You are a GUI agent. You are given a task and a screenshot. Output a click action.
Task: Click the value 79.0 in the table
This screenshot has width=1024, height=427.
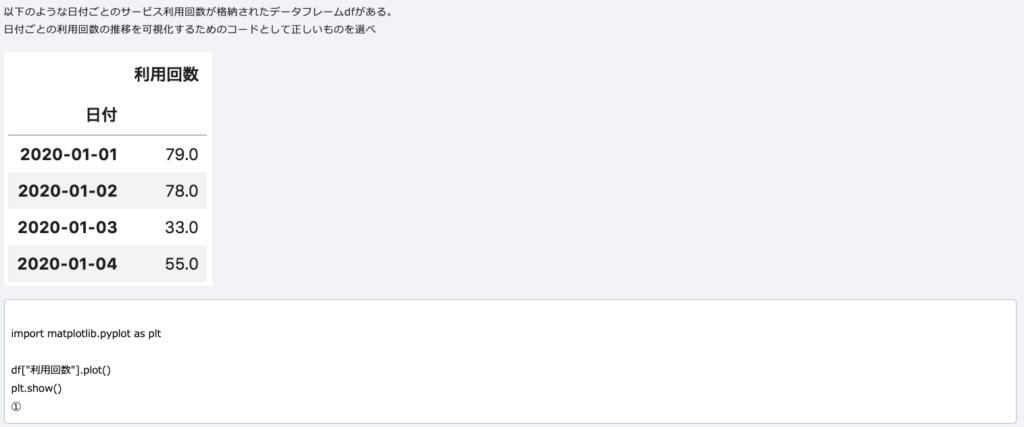182,155
